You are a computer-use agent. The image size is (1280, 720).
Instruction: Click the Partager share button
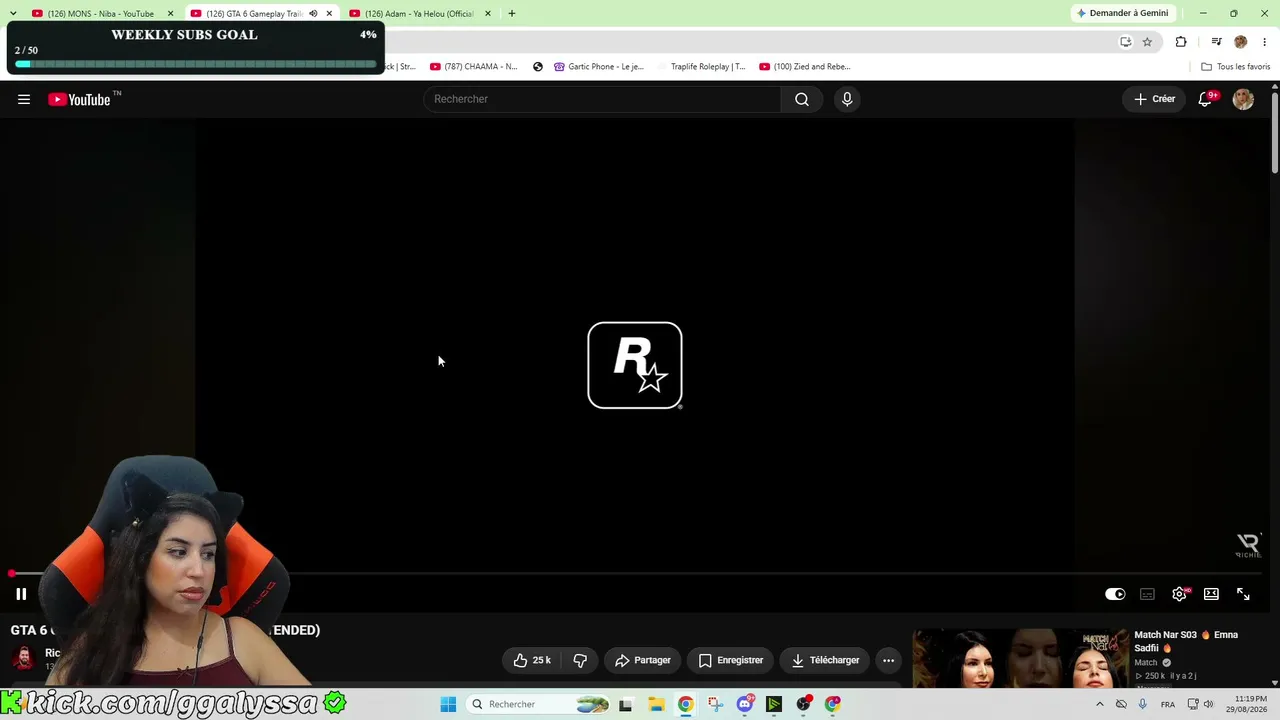coord(643,660)
